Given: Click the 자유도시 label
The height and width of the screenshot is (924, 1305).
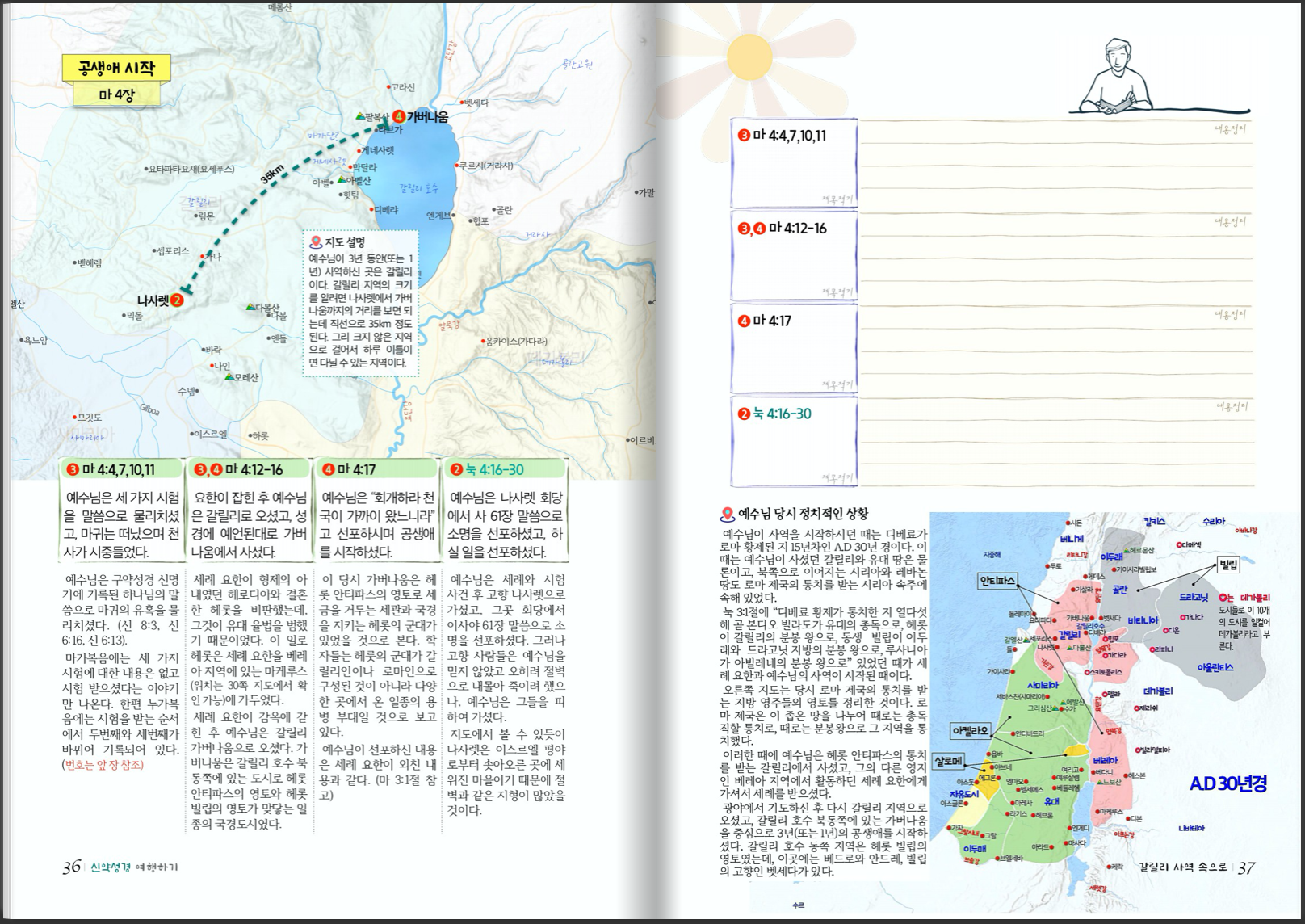Looking at the screenshot, I should pyautogui.click(x=965, y=794).
